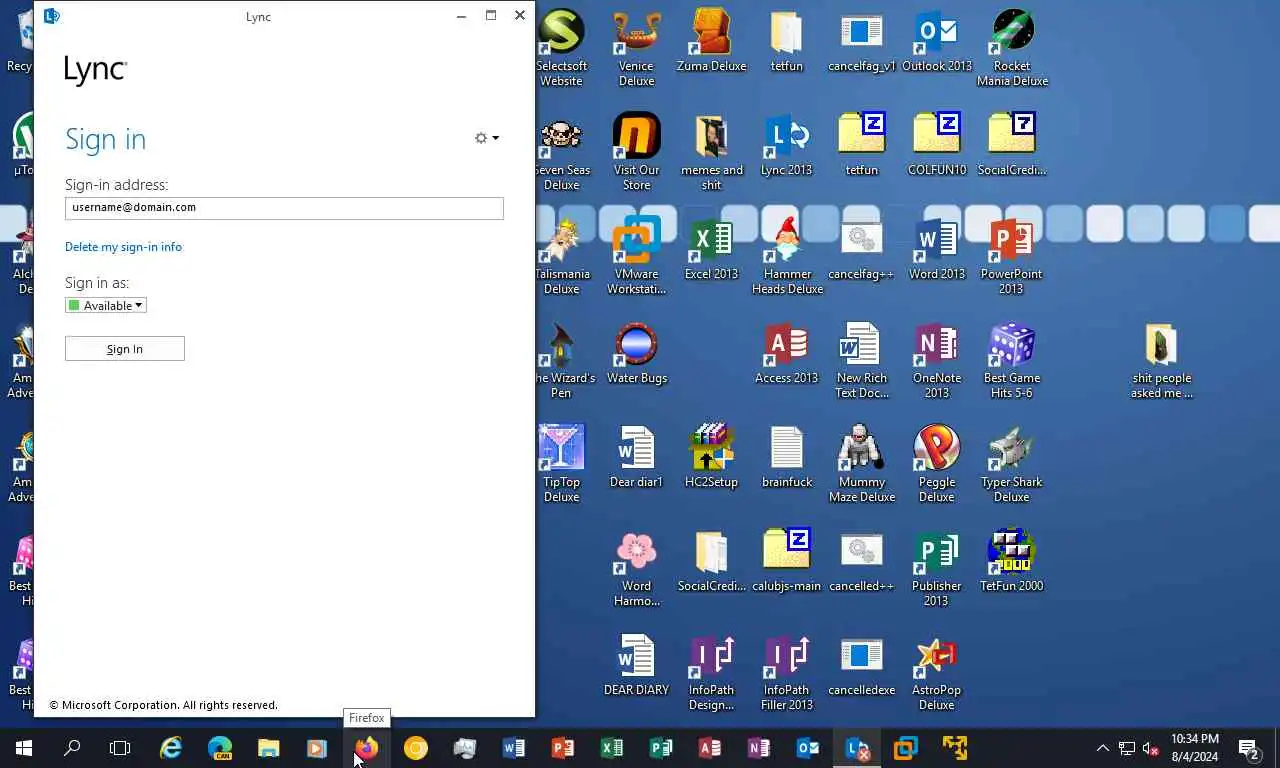Select the Water Bugs desktop icon
The width and height of the screenshot is (1280, 768).
[636, 353]
